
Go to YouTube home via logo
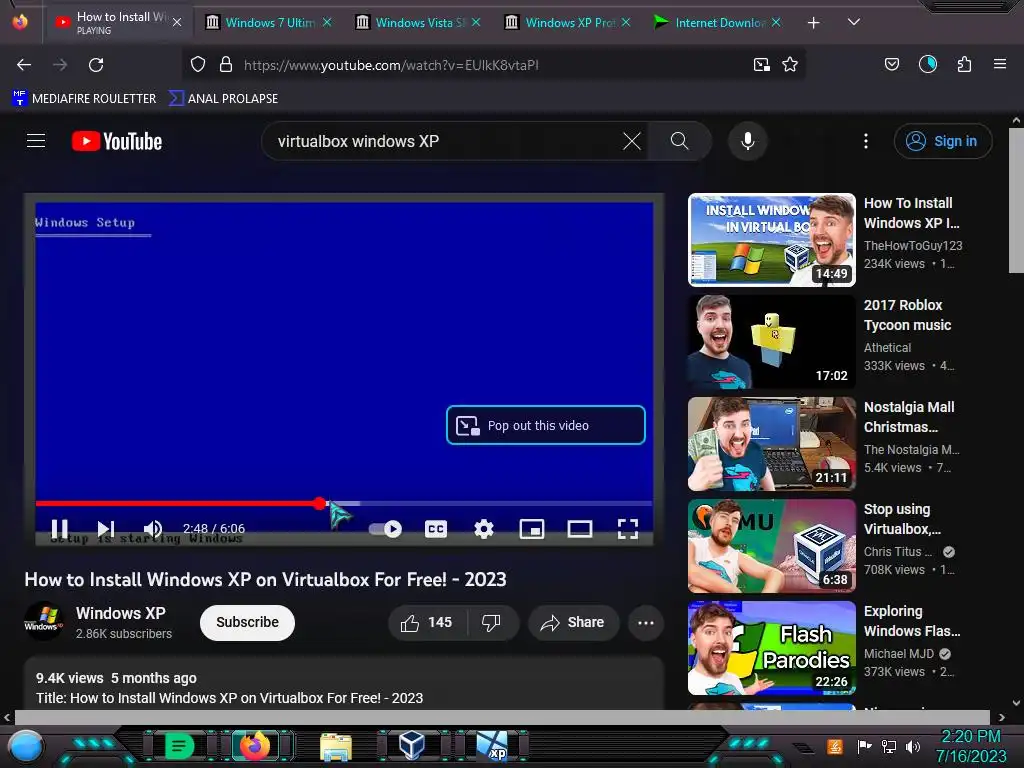pos(117,141)
